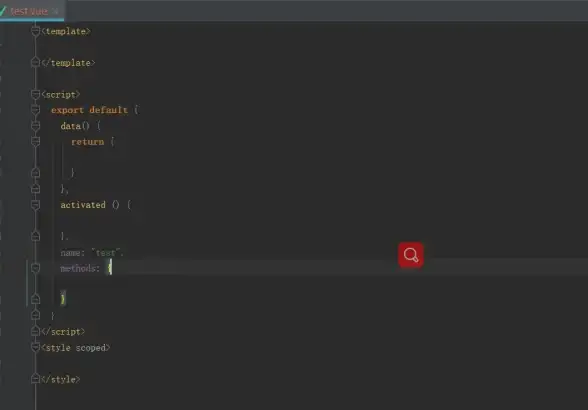Fold the methods object block

pos(36,268)
